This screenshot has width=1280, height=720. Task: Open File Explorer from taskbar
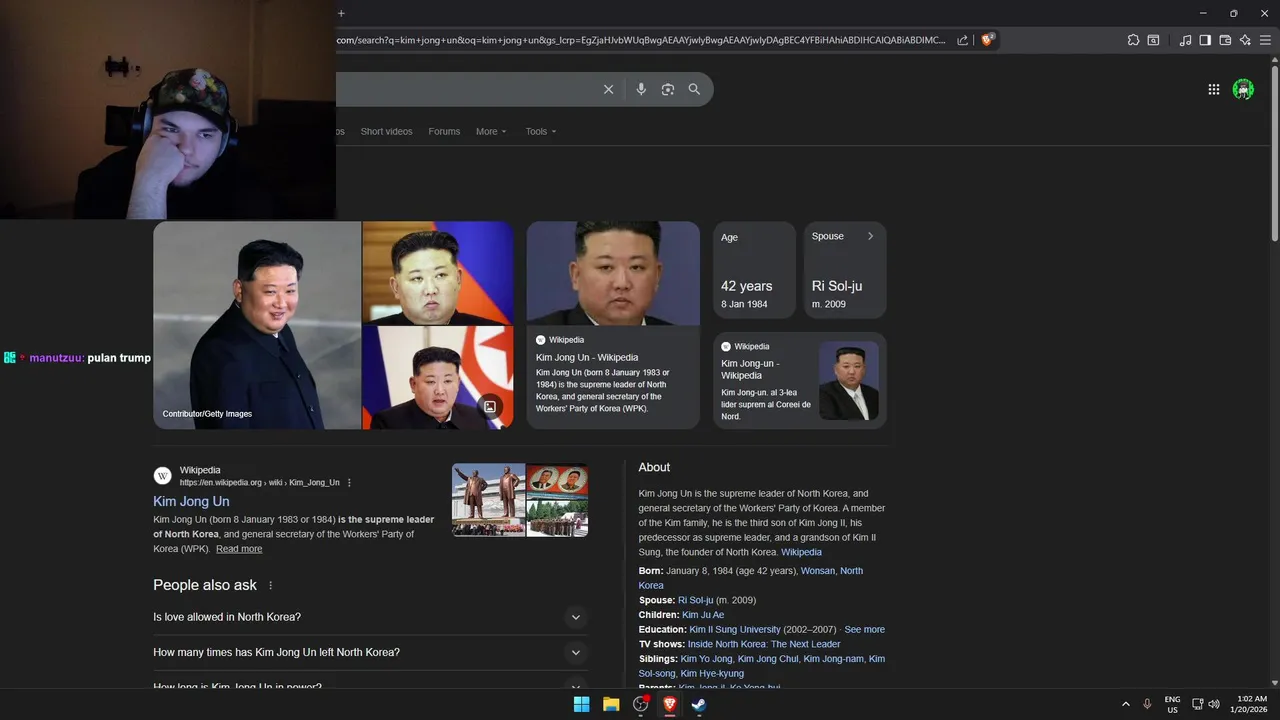611,704
